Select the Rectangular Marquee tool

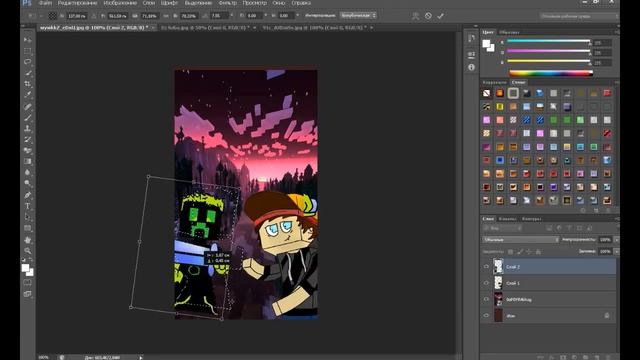27,51
